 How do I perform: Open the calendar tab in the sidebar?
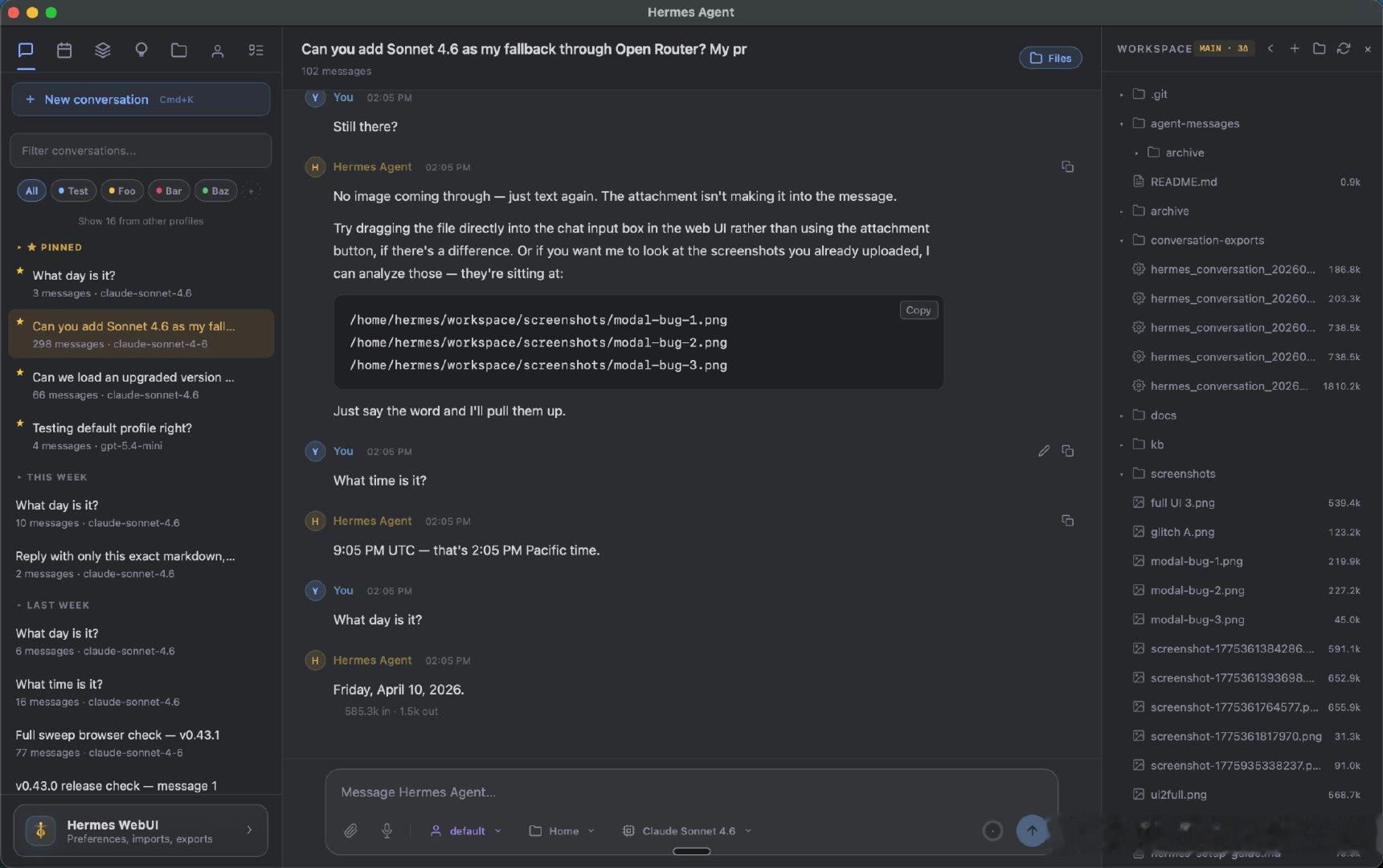tap(64, 50)
